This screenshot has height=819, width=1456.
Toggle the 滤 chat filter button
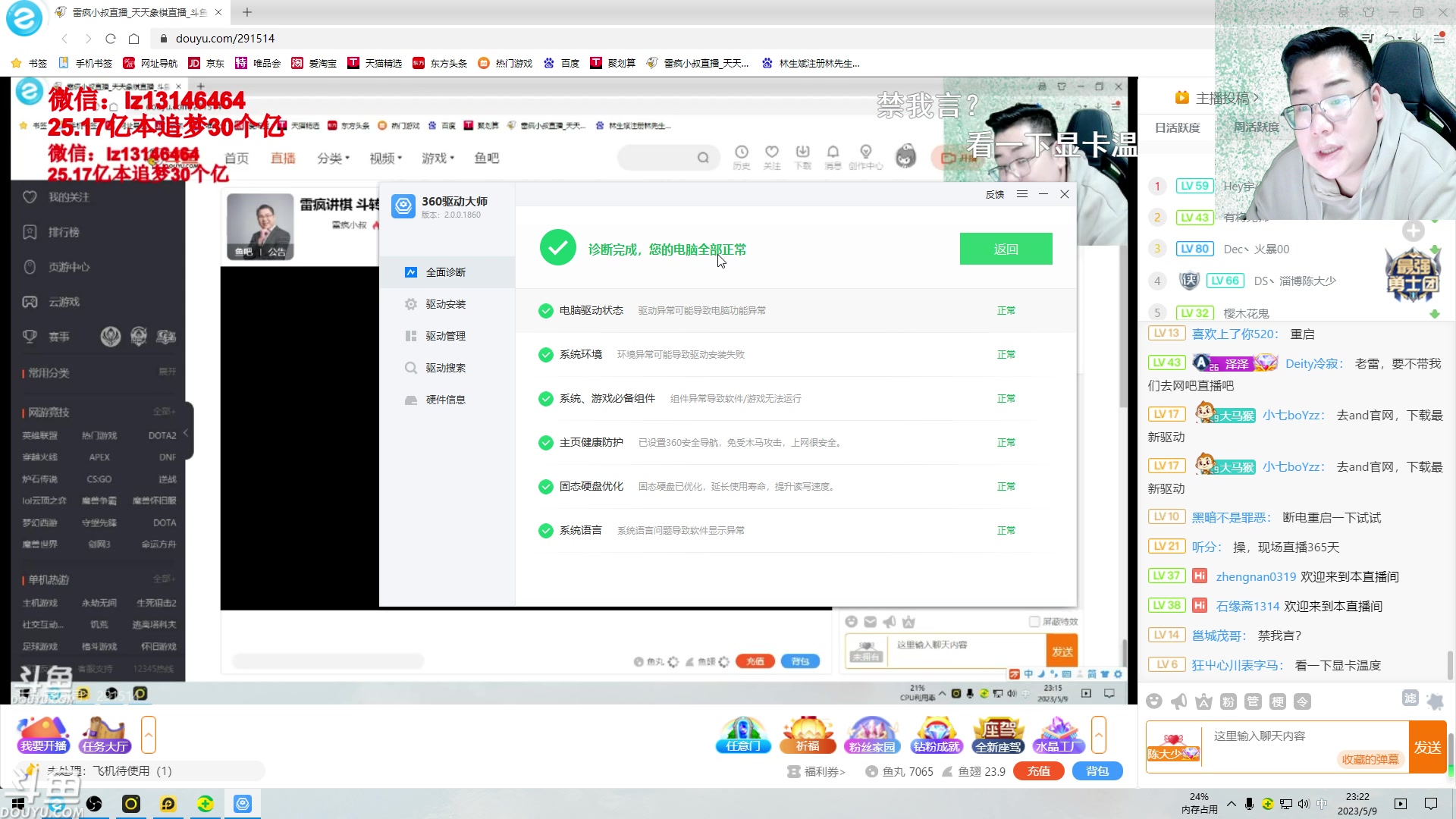[x=1410, y=698]
